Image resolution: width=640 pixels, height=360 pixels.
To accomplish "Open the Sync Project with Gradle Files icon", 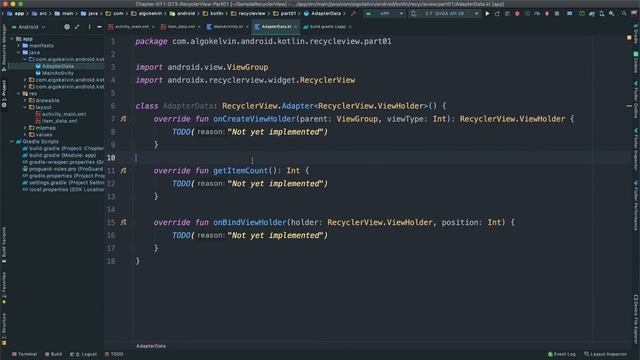I will click(591, 13).
